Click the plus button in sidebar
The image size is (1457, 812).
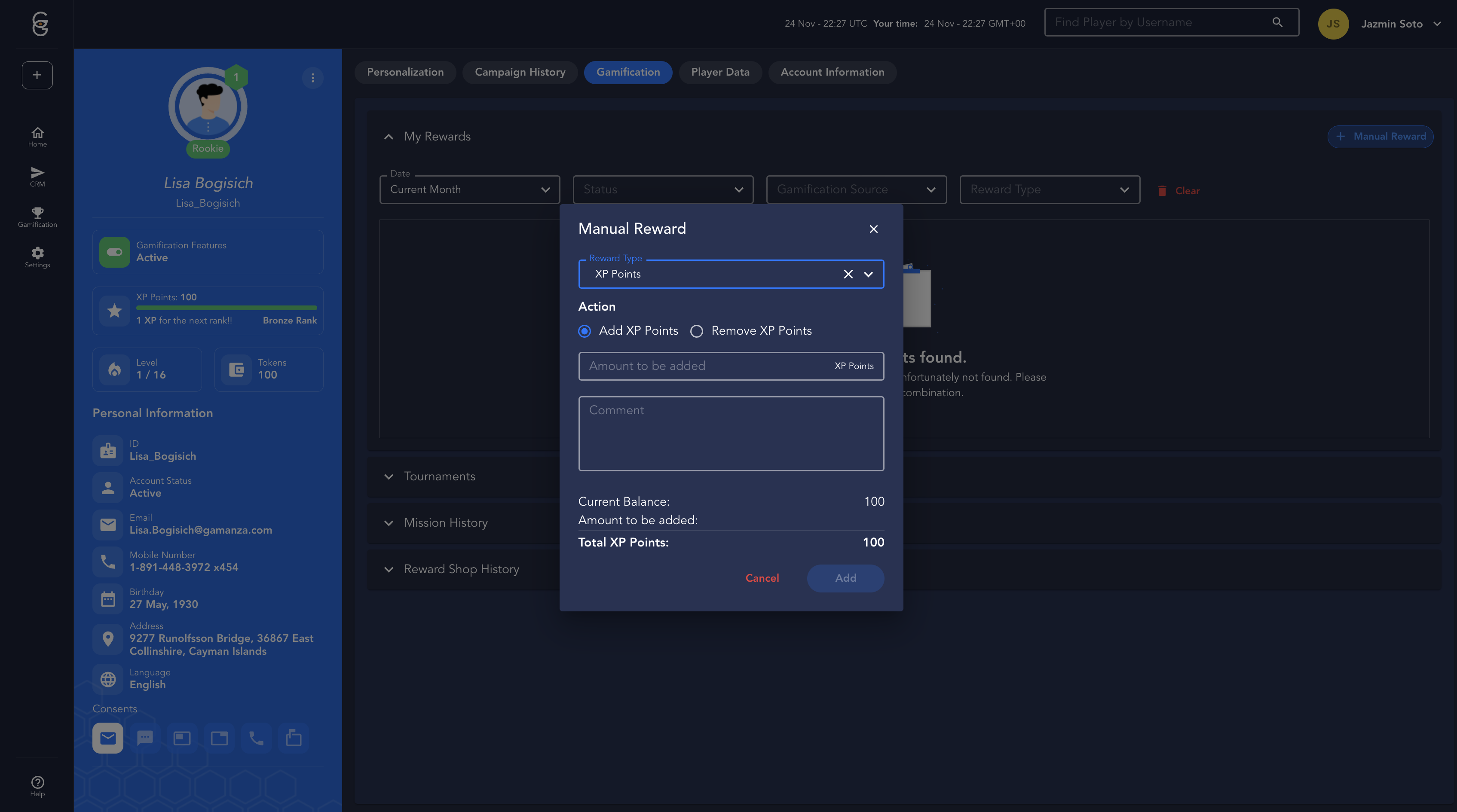coord(37,75)
